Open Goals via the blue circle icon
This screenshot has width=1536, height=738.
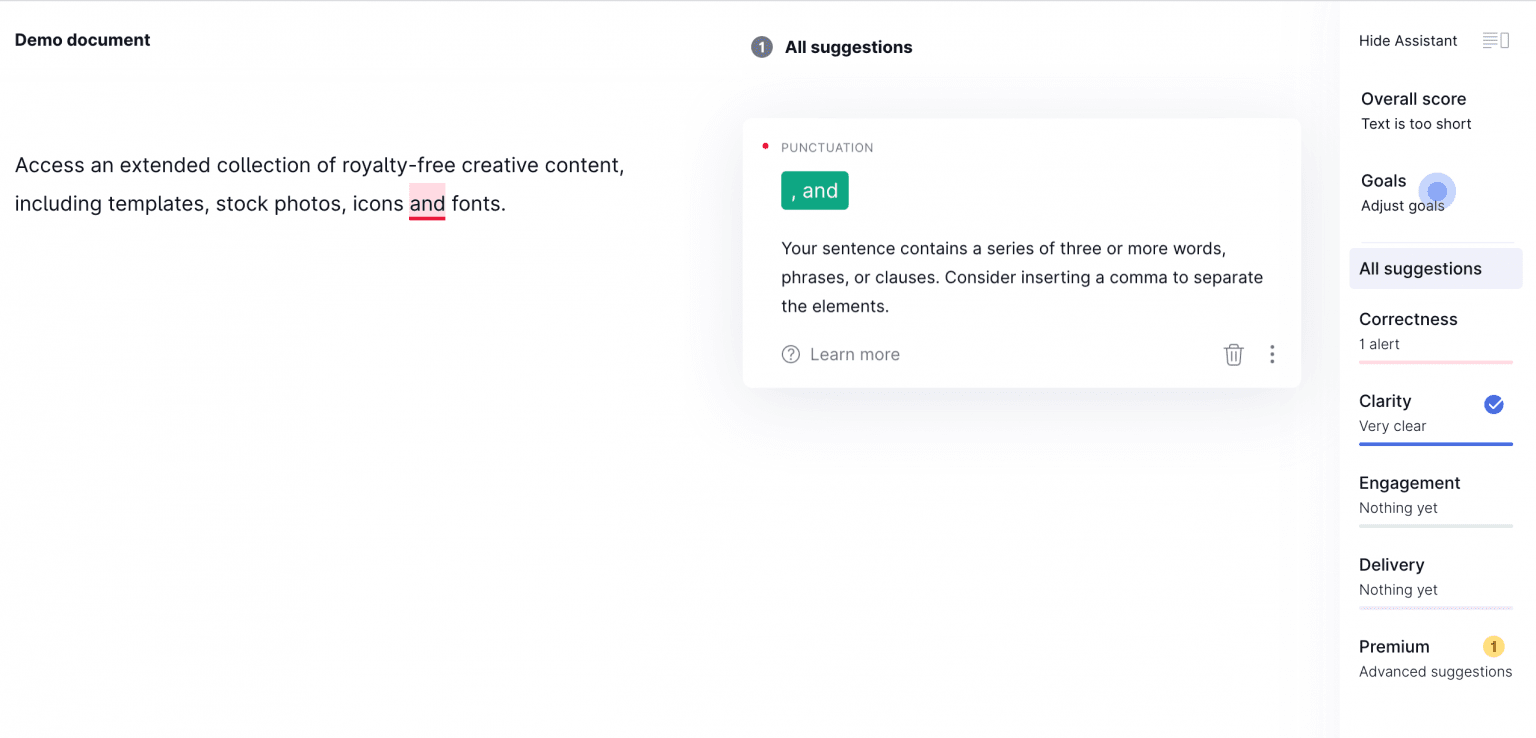pyautogui.click(x=1437, y=191)
